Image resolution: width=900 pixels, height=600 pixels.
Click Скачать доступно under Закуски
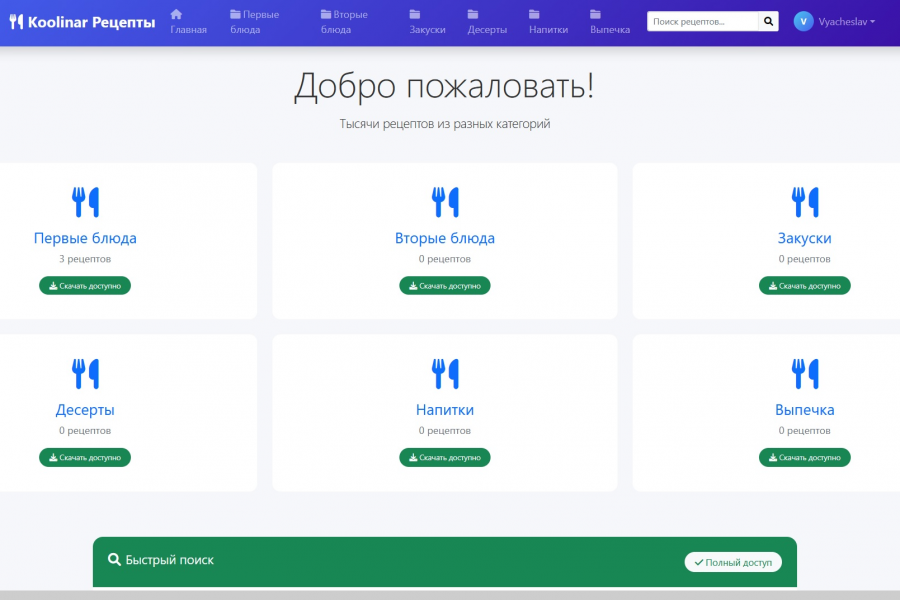click(x=805, y=285)
